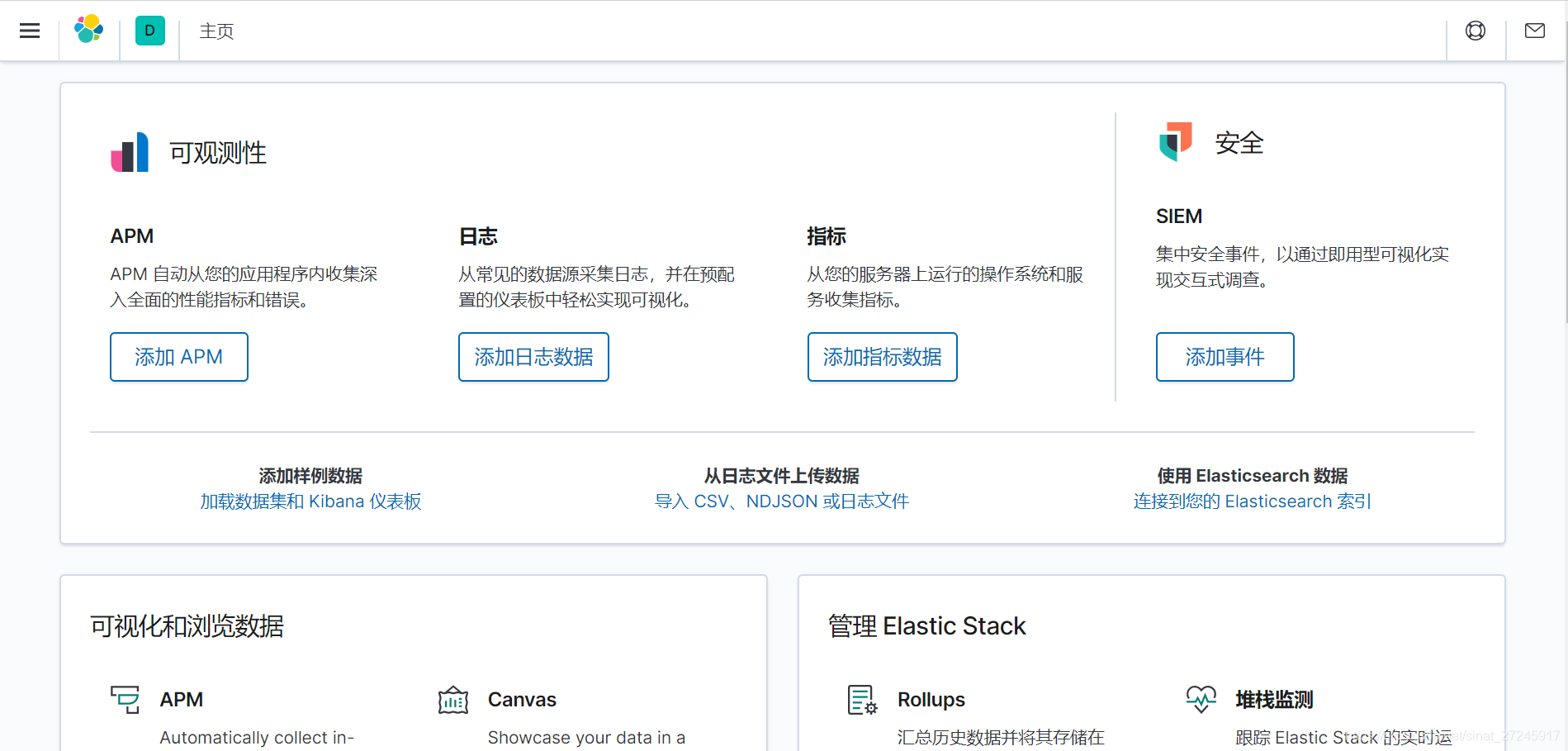Click the 从日志文件上传数据 heading
Screen dimensions: 1568x751
pos(782,476)
